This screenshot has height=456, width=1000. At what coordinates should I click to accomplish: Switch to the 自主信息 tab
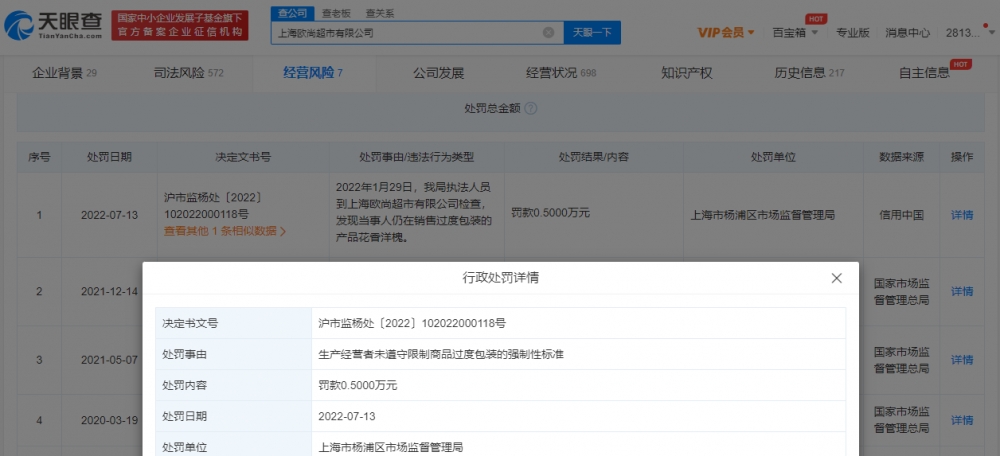pyautogui.click(x=924, y=73)
